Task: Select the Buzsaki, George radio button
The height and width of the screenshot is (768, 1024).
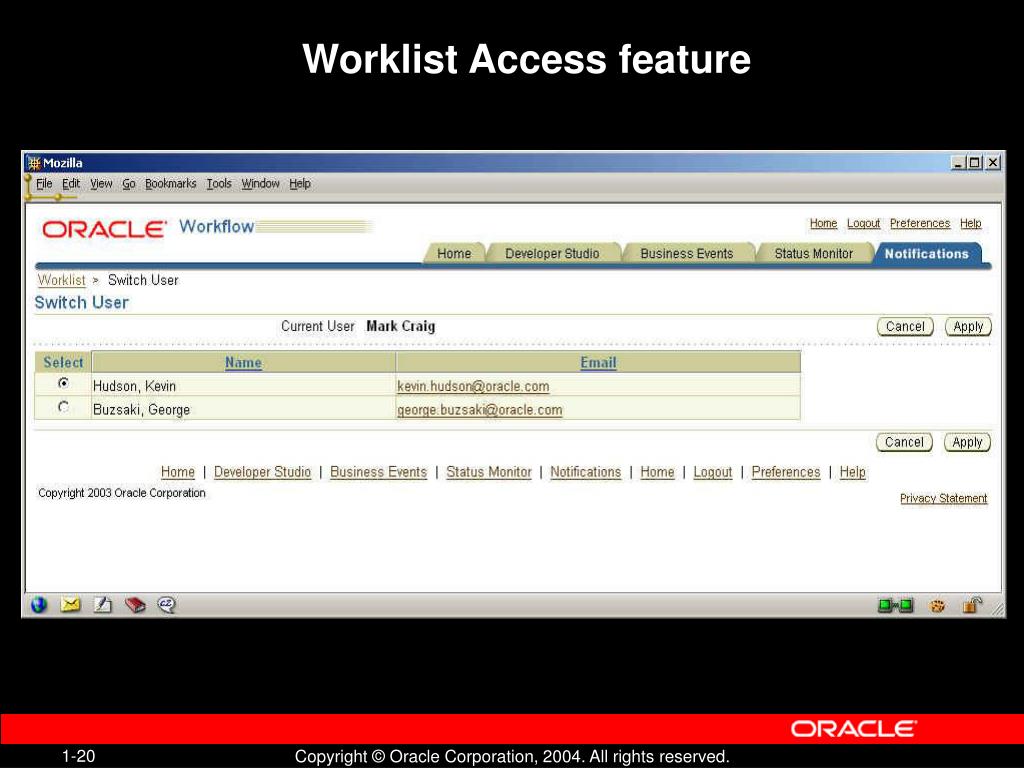Action: (x=63, y=407)
